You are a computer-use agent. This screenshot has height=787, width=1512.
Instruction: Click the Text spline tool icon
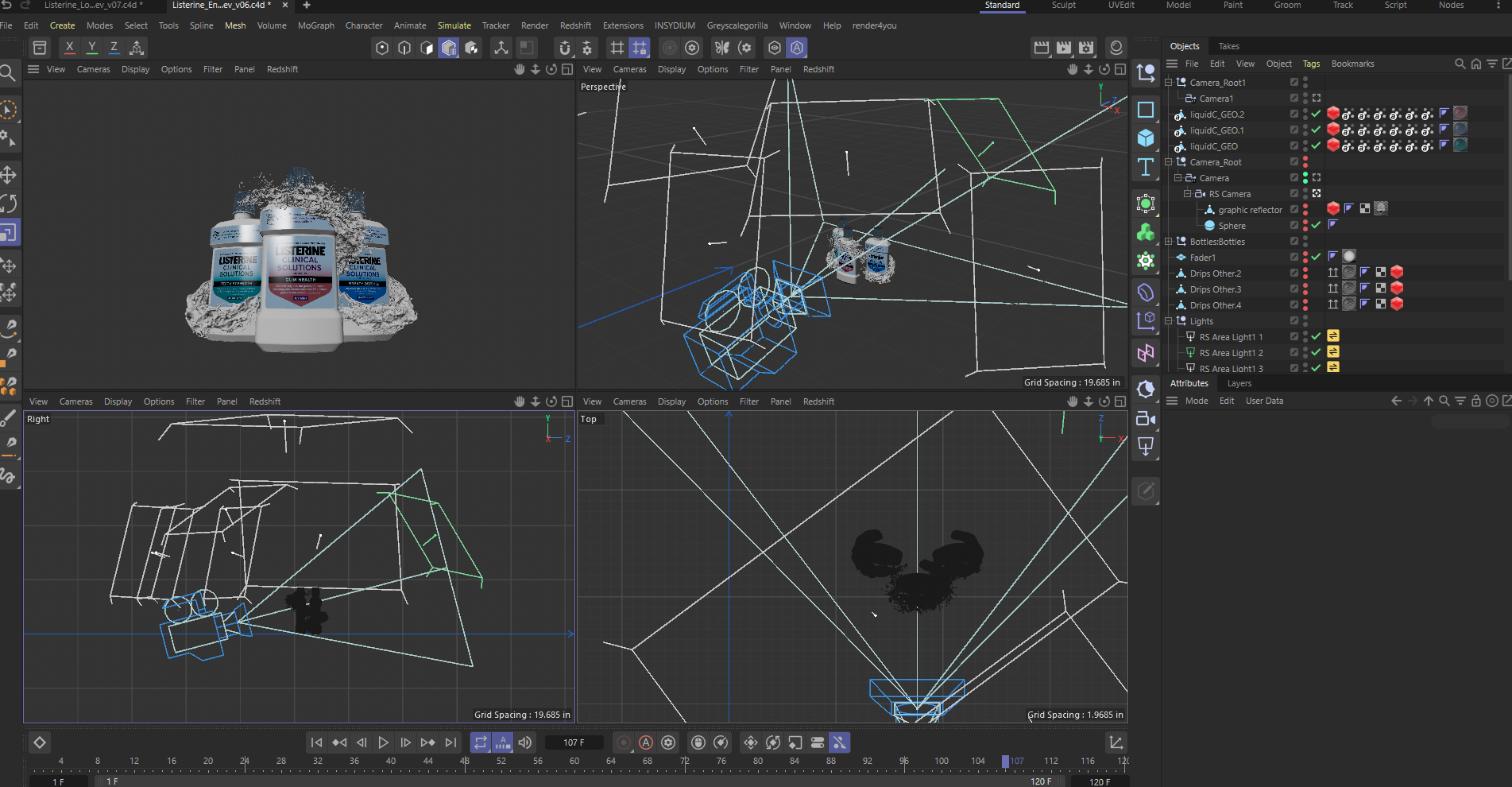pos(1145,168)
